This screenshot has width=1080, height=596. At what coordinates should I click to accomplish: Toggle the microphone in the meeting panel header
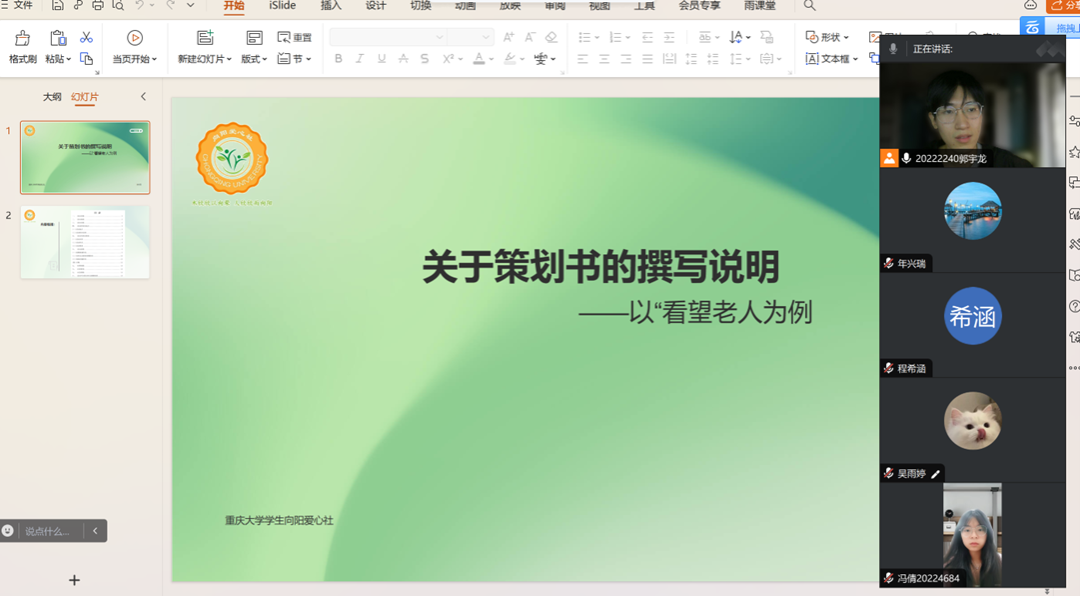click(x=893, y=48)
